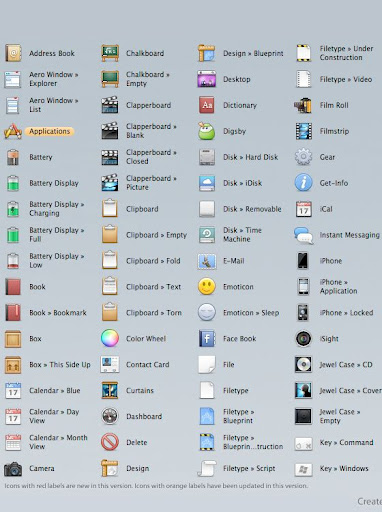Click the 'Filetype » Blueprint' label
This screenshot has width=382, height=512.
coord(239,416)
